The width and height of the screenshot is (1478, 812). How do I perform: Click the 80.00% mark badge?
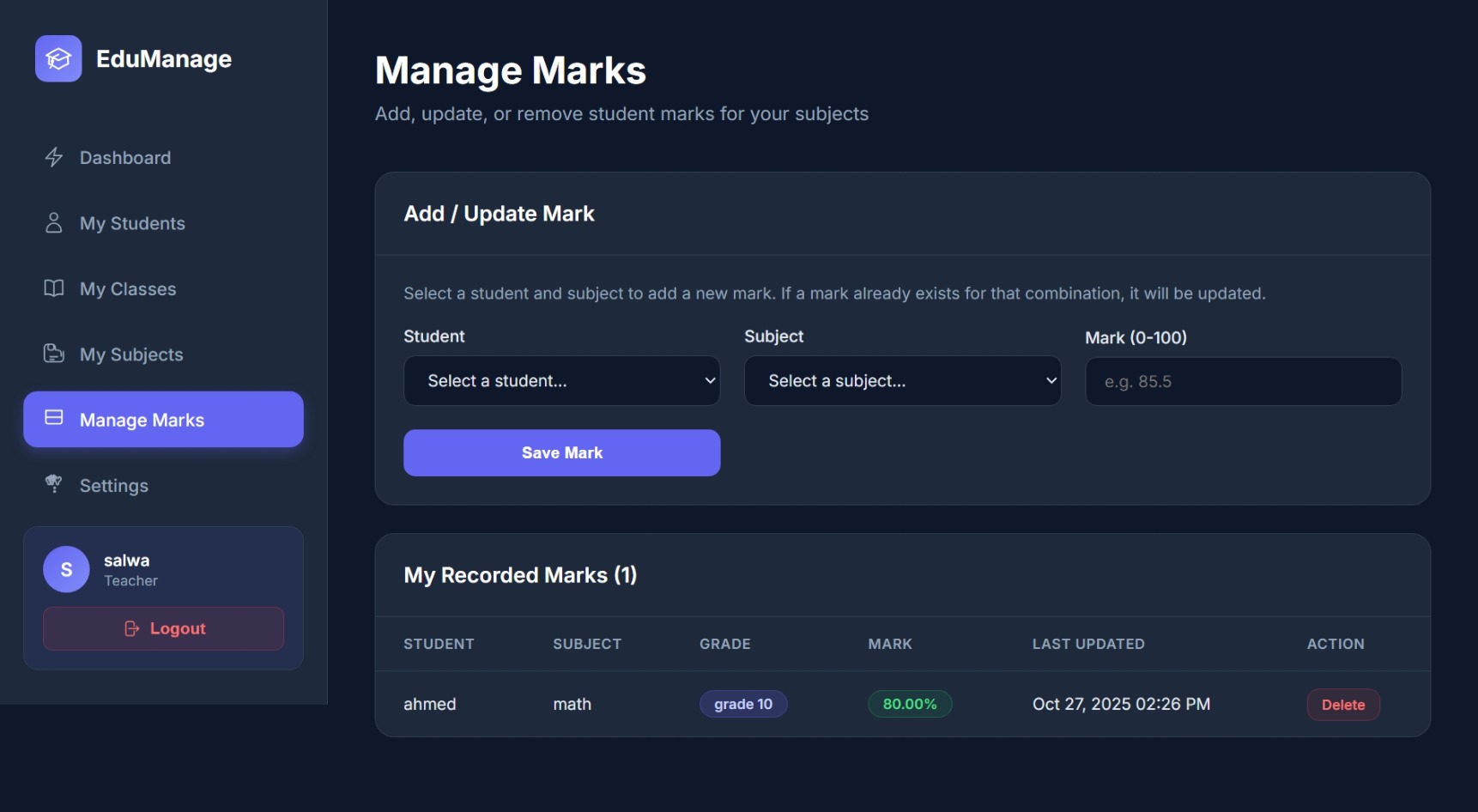(x=910, y=705)
